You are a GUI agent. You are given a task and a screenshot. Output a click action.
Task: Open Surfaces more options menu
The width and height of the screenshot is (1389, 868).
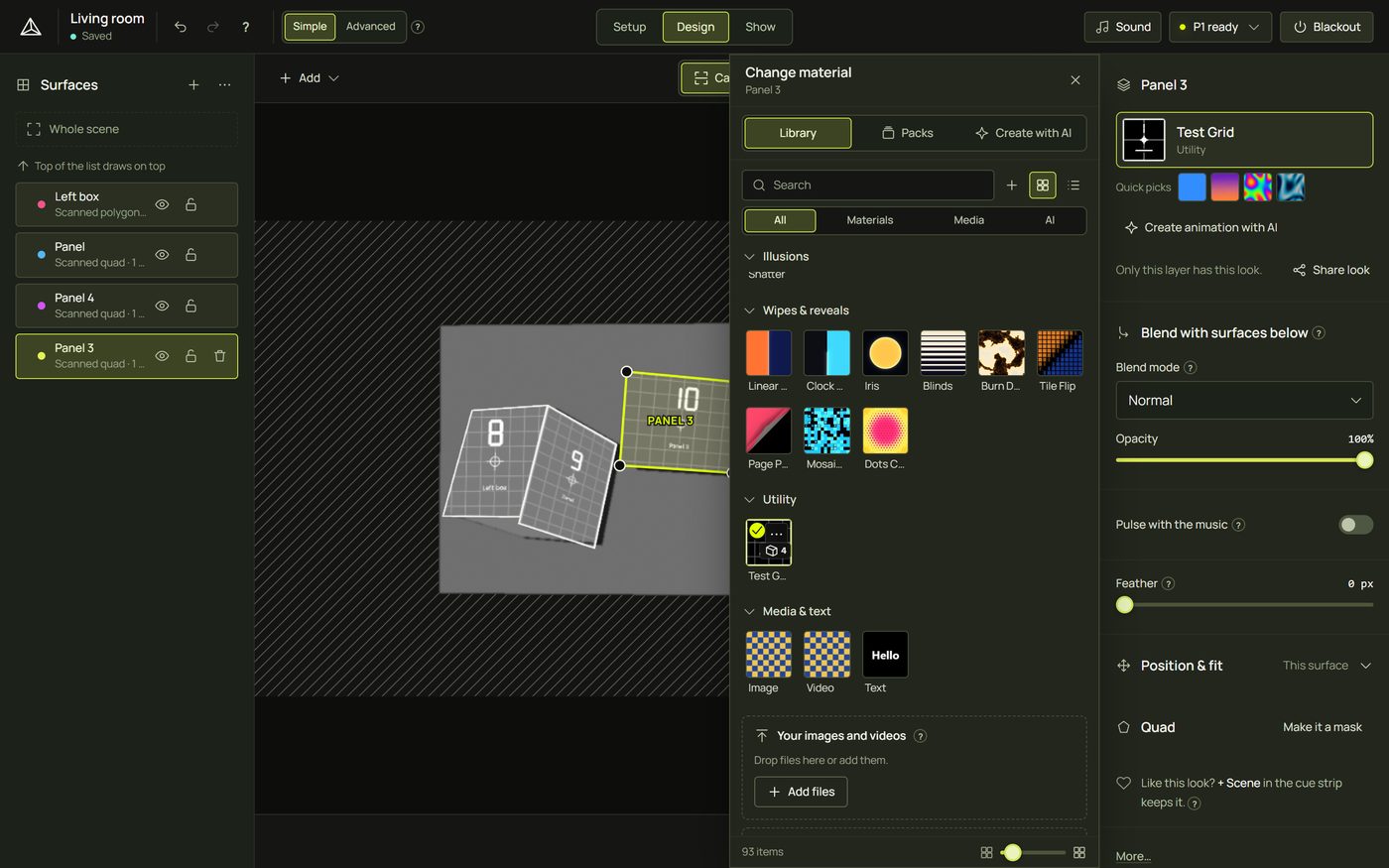(x=225, y=85)
